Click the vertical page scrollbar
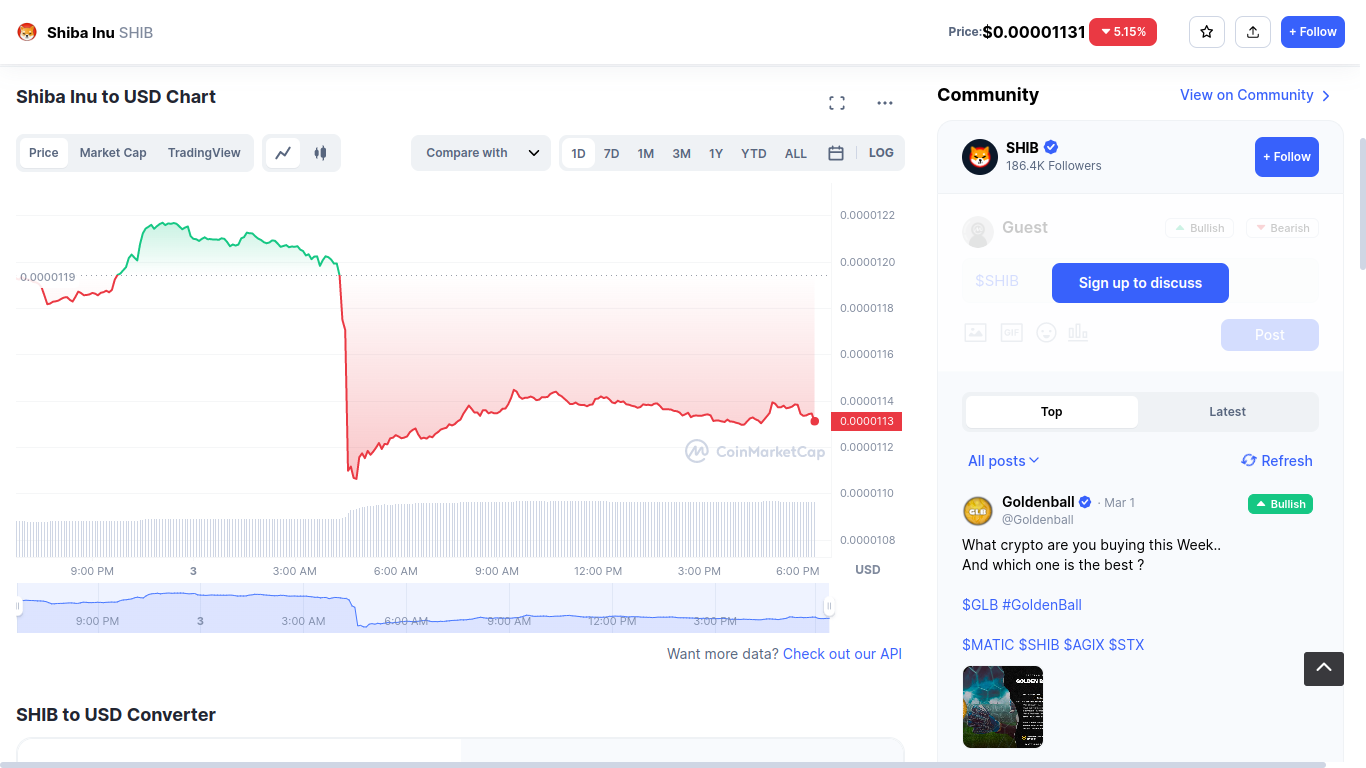Image resolution: width=1366 pixels, height=768 pixels. tap(1362, 205)
